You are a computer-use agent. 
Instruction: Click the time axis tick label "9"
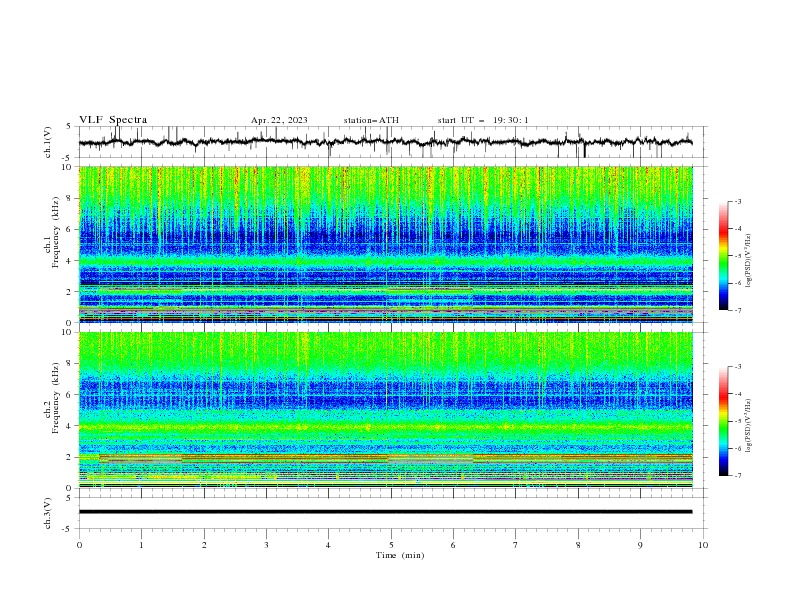tap(640, 545)
